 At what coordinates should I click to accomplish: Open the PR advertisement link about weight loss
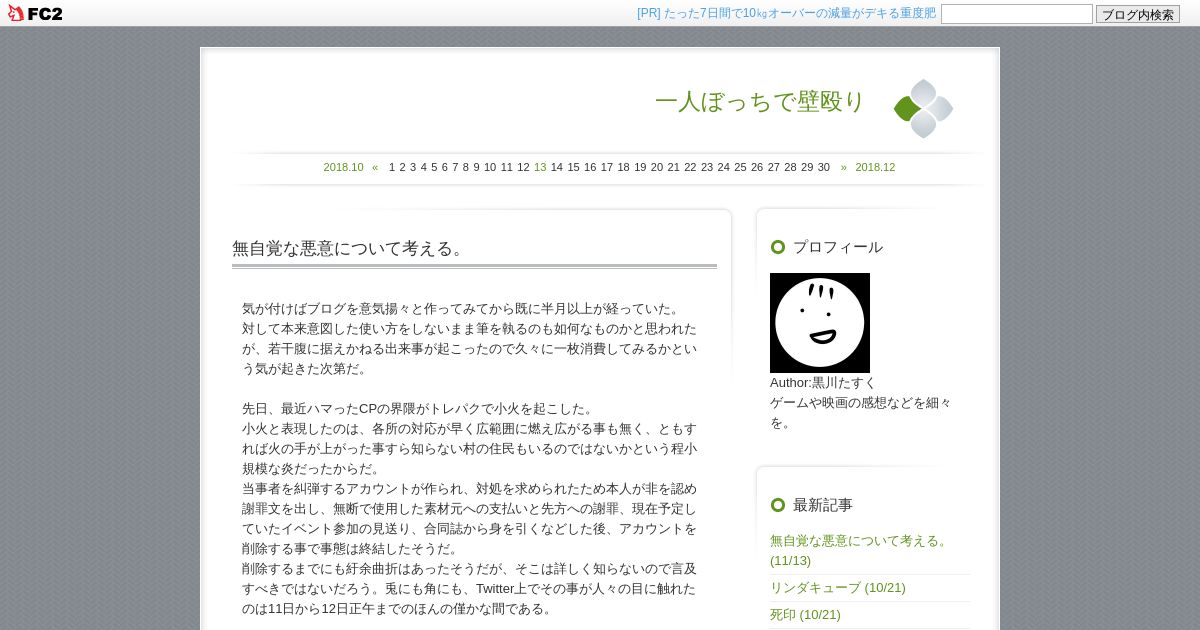pos(786,13)
